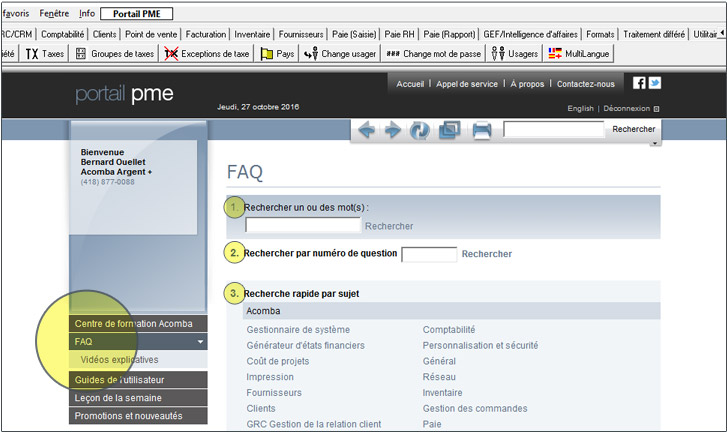Screen dimensions: 727x433
Task: Click the Déconnexion link
Action: coord(628,108)
